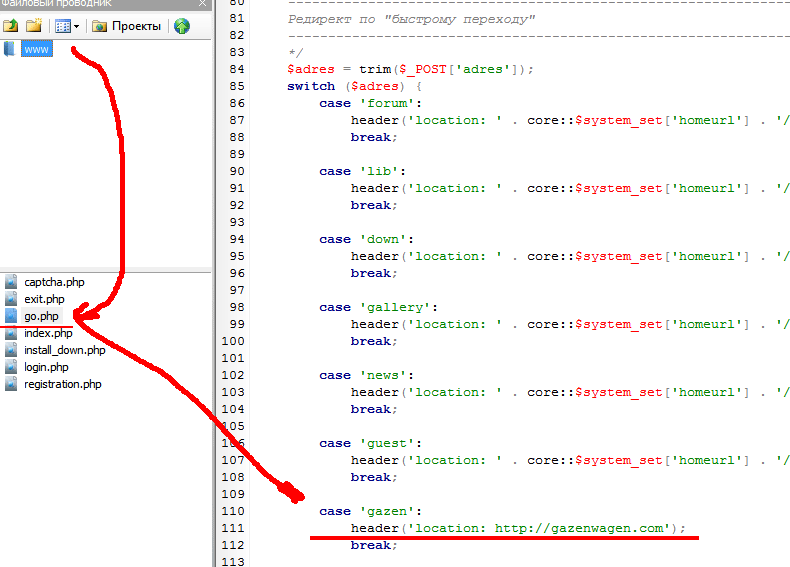This screenshot has width=790, height=567.
Task: Click the green globe upload icon
Action: pos(182,26)
